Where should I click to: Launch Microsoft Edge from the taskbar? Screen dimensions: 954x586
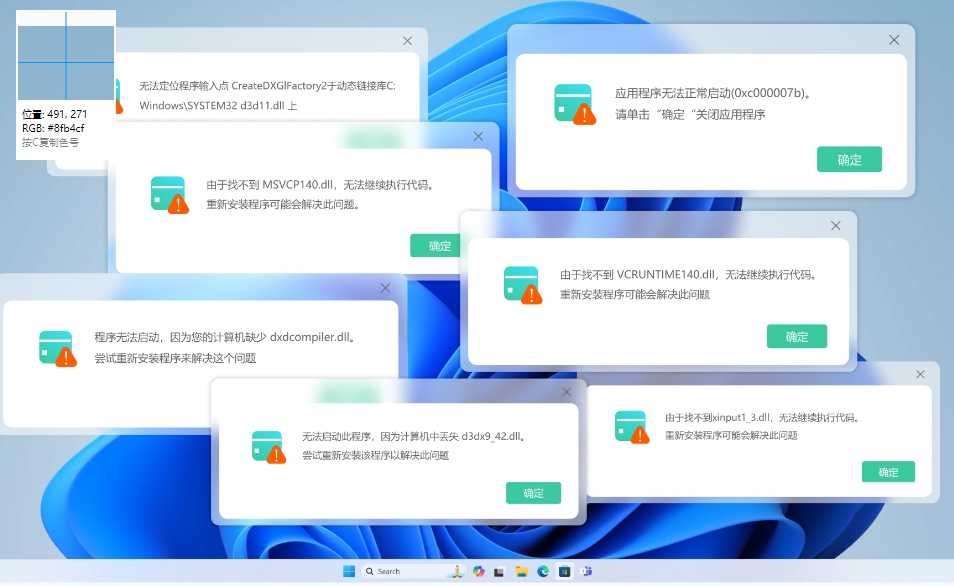tap(543, 571)
